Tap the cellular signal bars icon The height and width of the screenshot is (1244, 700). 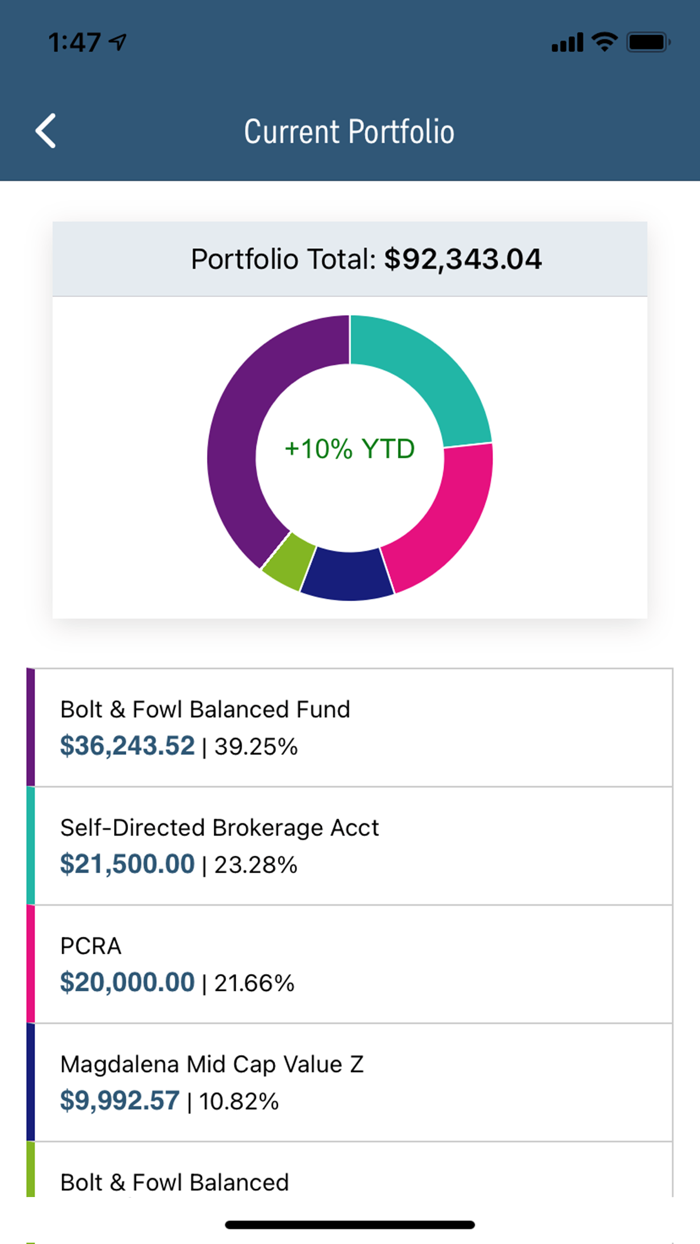coord(566,43)
